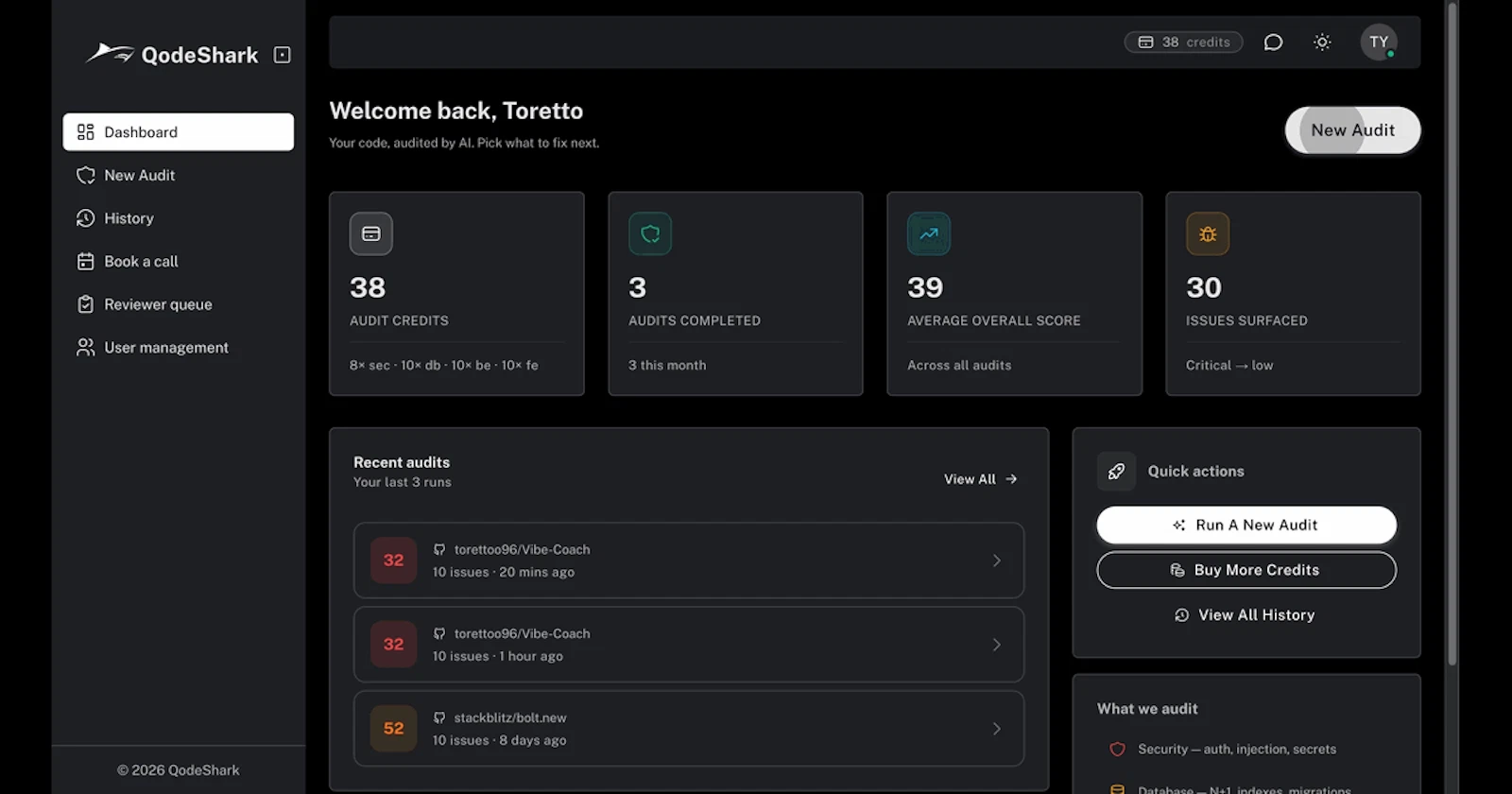Click the © 2026 QodeShark footer text
This screenshot has width=1512, height=794.
(x=179, y=770)
